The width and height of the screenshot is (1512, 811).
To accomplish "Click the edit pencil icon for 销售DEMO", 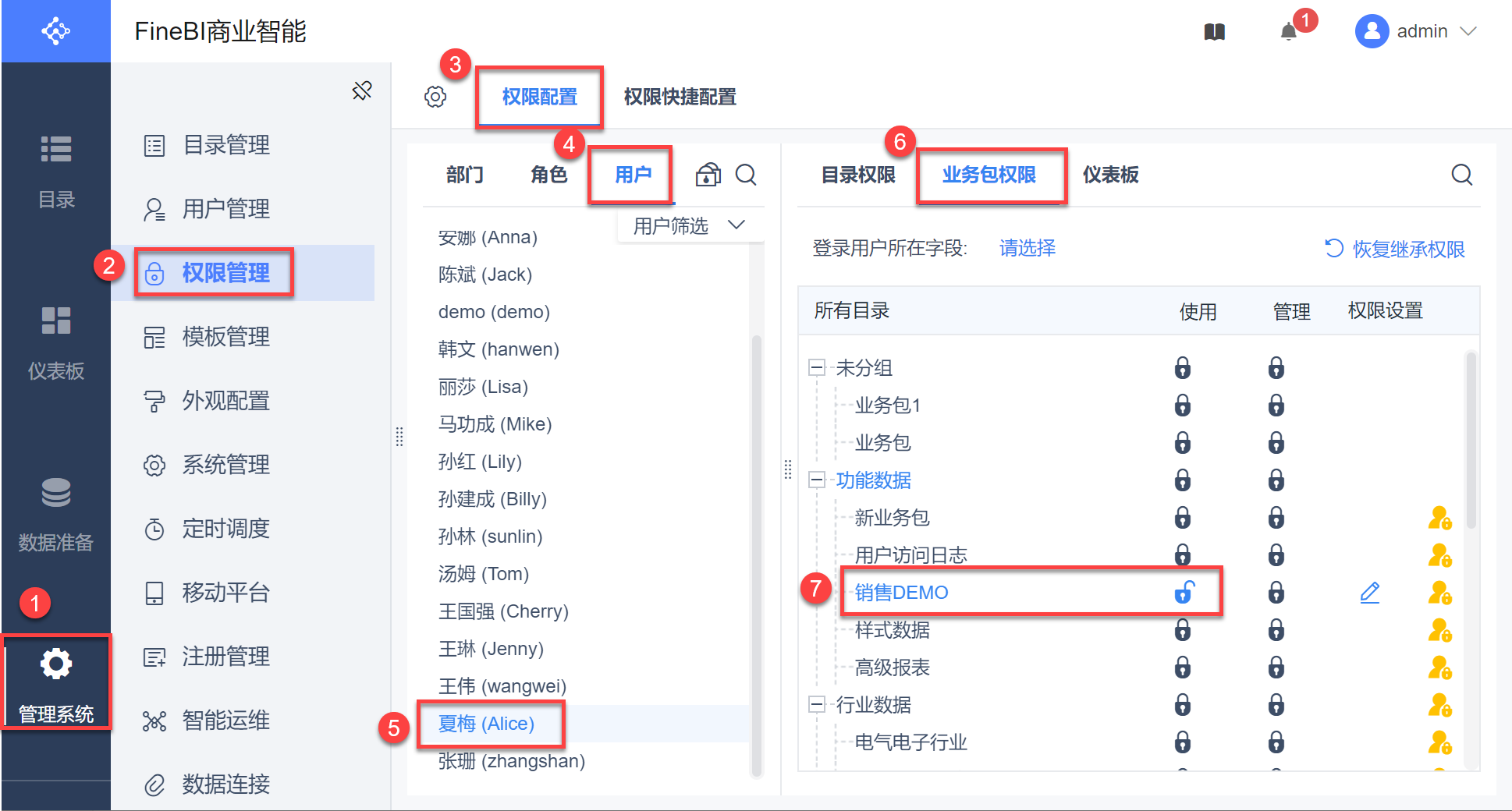I will point(1370,593).
